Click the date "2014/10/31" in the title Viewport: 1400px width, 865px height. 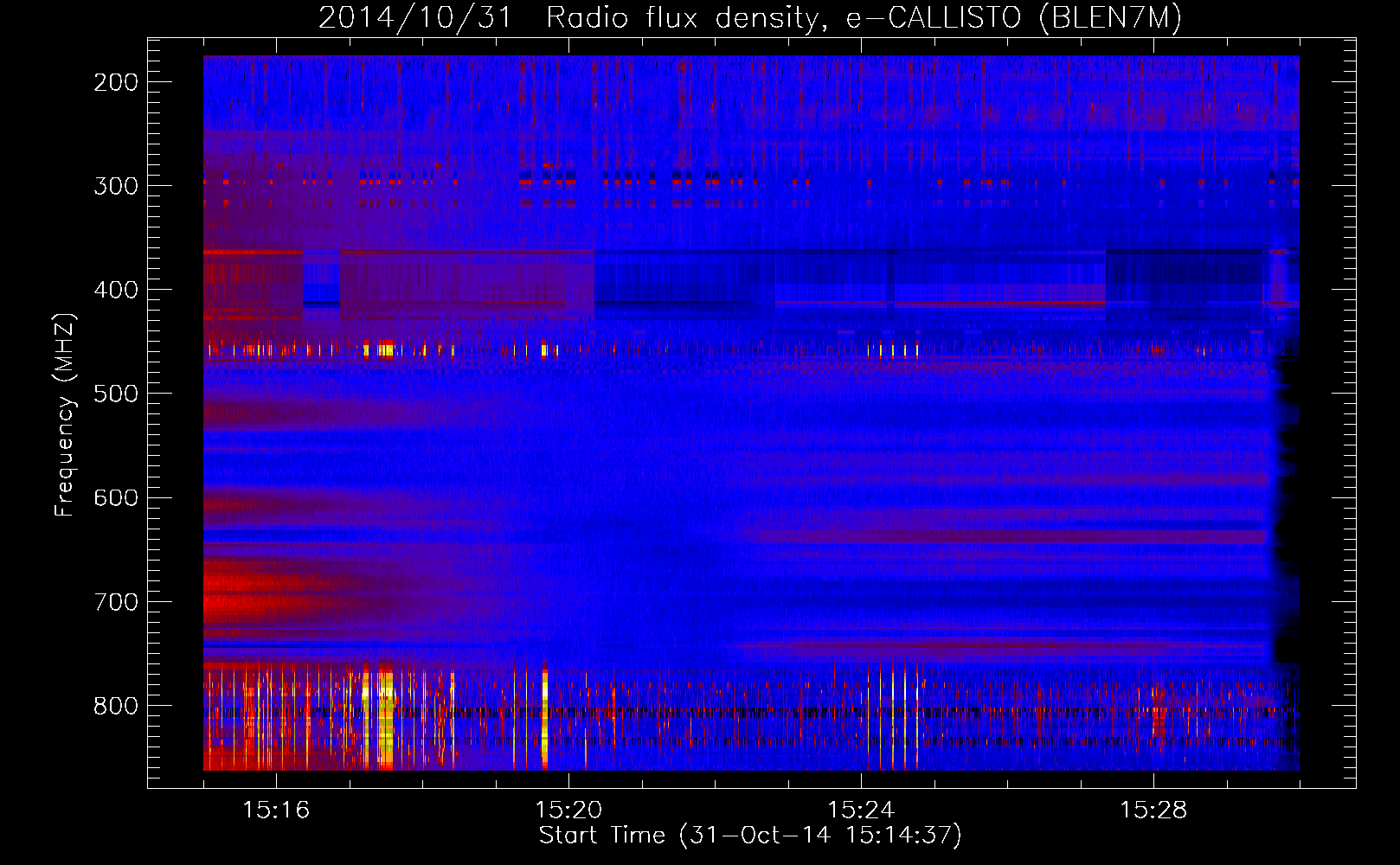point(416,18)
